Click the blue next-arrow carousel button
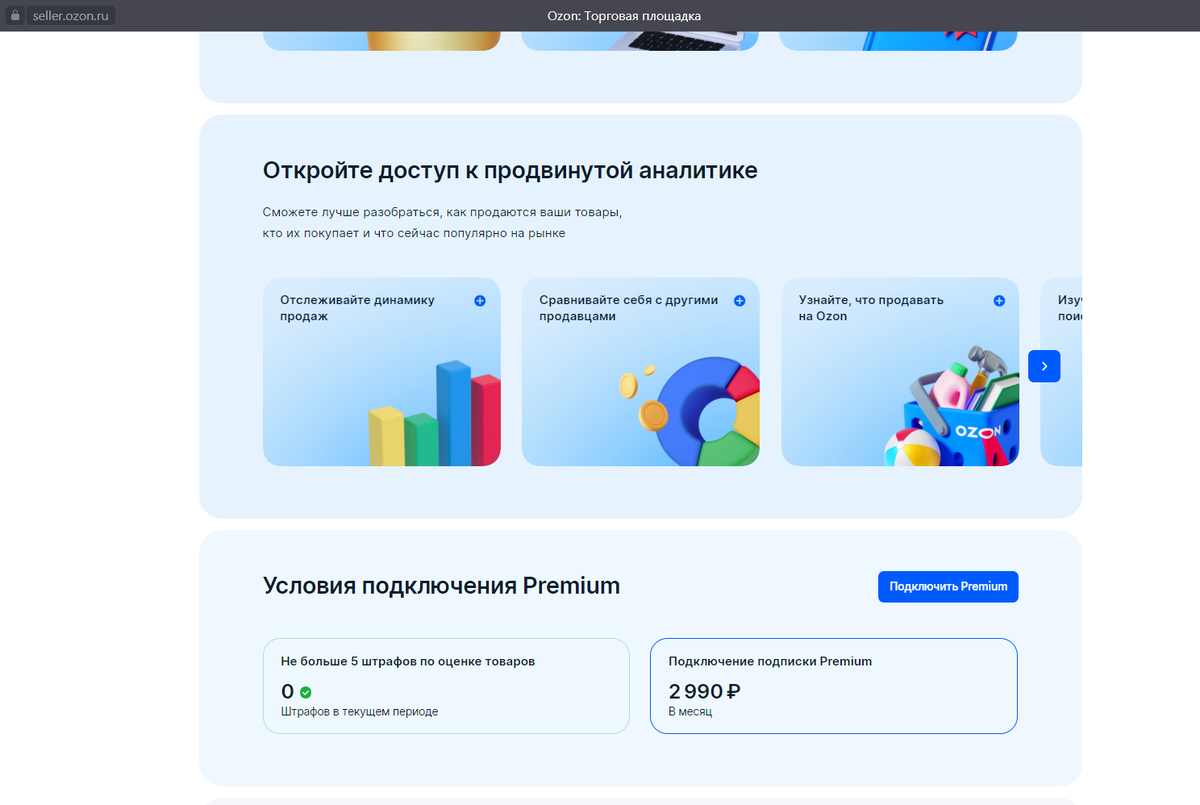1200x805 pixels. (x=1044, y=366)
